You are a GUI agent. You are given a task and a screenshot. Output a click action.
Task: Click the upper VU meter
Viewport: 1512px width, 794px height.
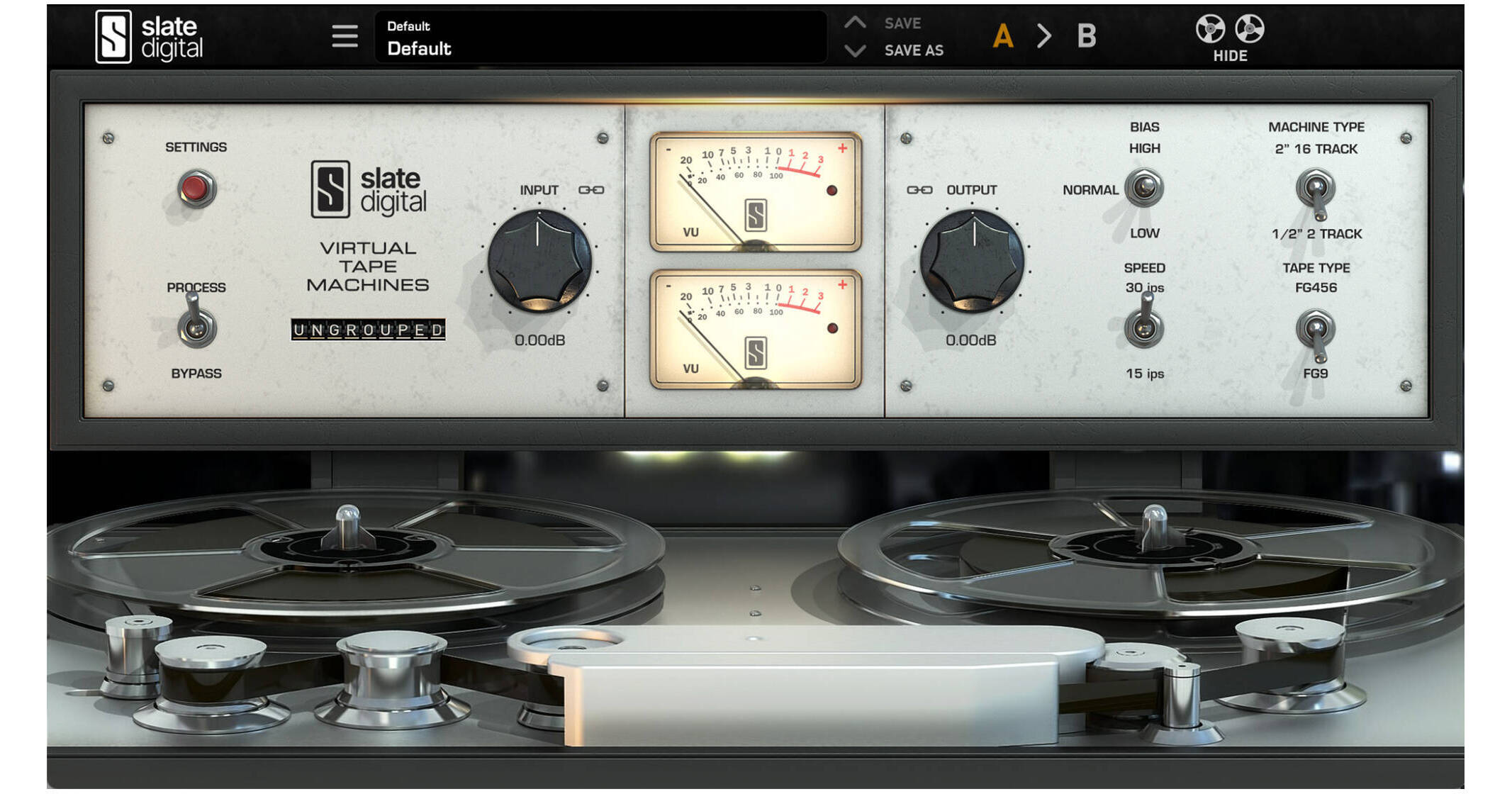pyautogui.click(x=756, y=192)
